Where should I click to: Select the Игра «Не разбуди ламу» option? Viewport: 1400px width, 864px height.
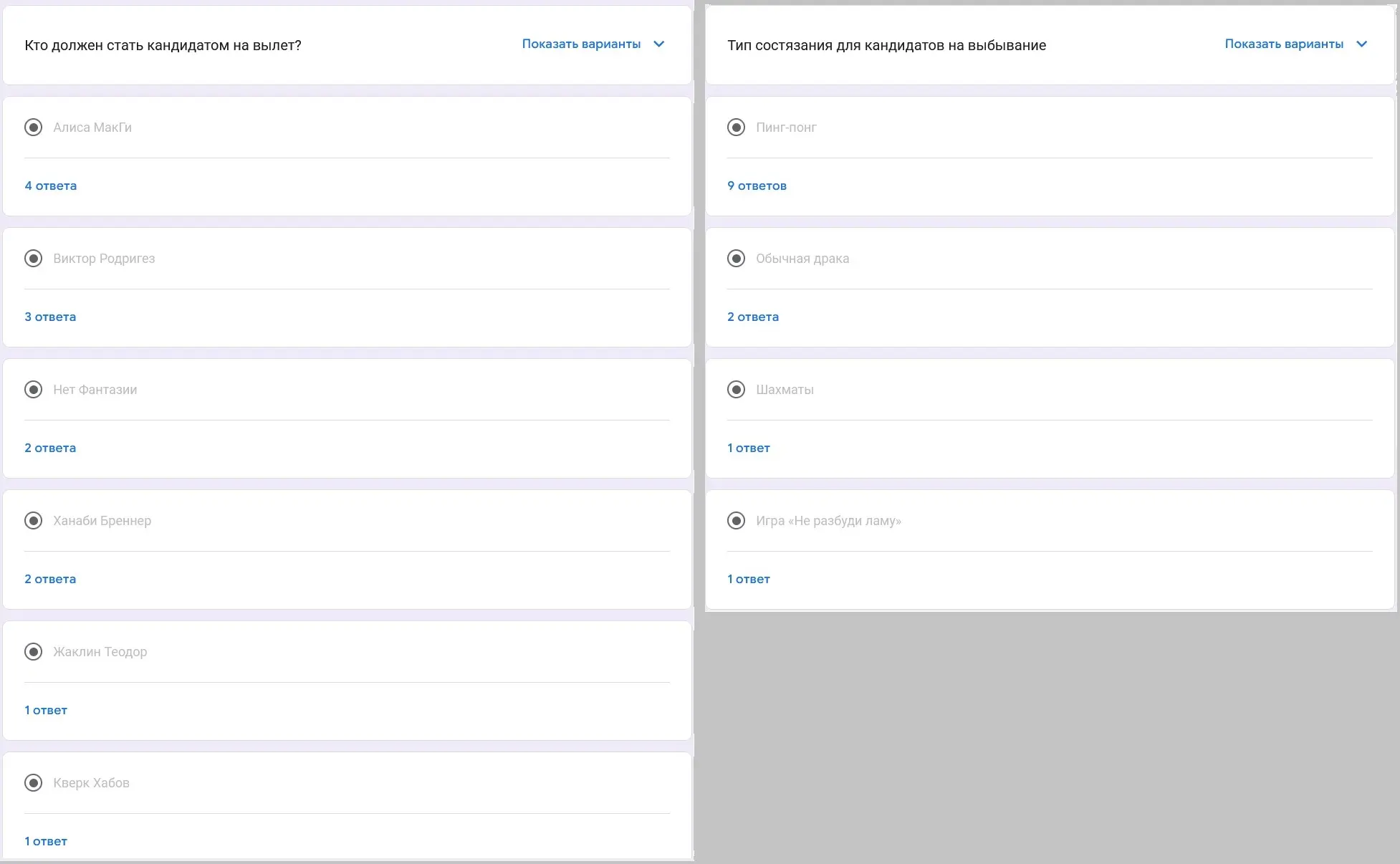(737, 521)
